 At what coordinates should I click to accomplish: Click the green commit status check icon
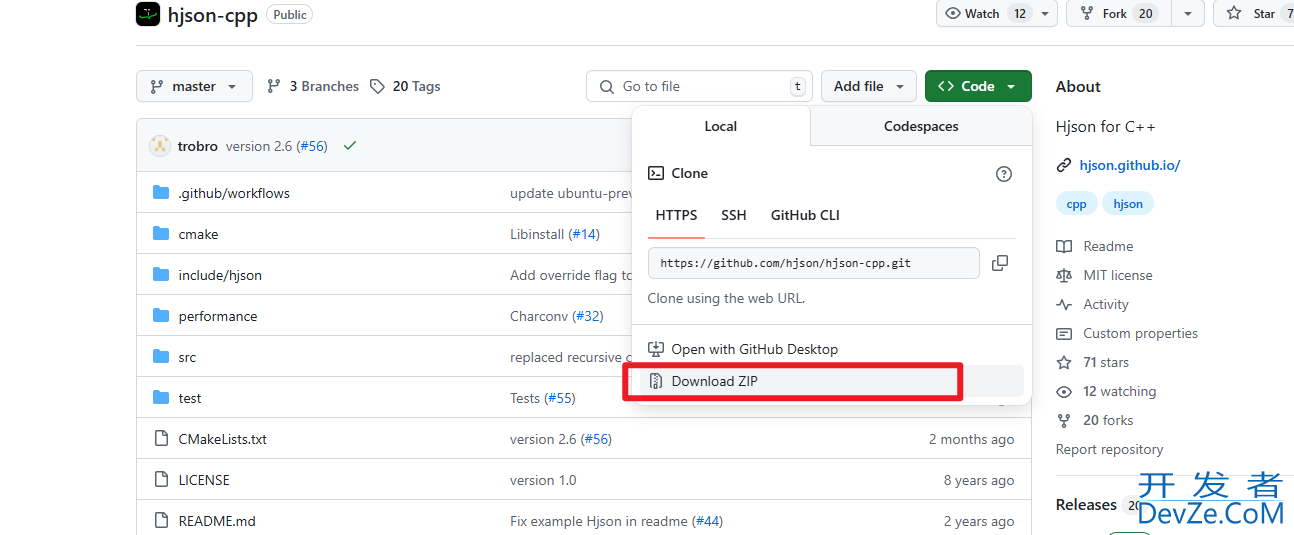[x=350, y=146]
